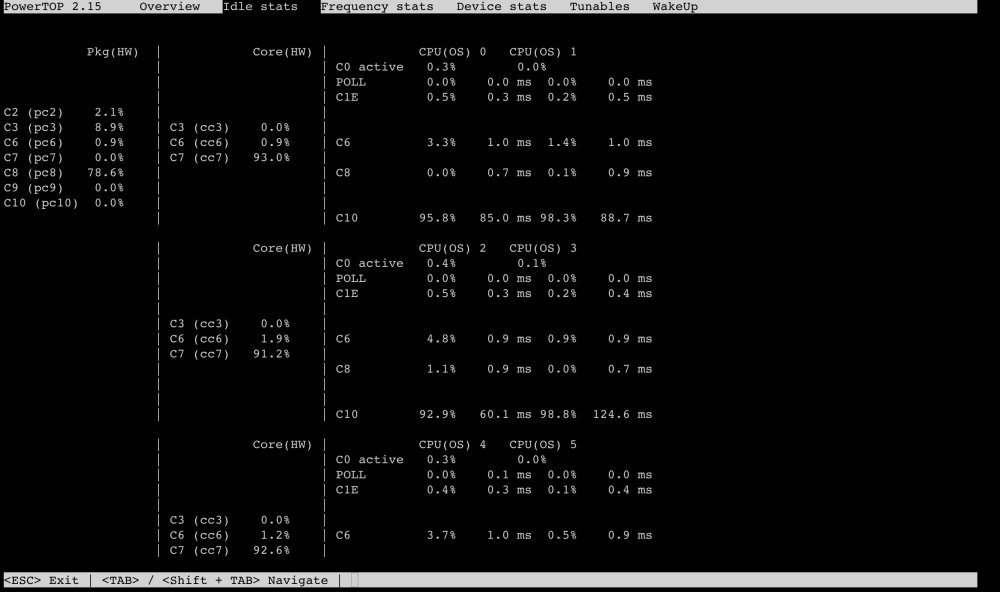This screenshot has width=1000, height=592.
Task: Select the C10 (pc10) package row
Action: point(64,203)
